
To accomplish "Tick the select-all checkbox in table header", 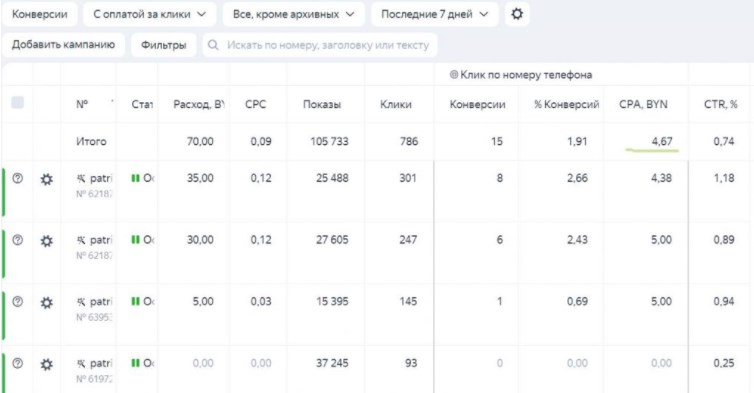I will coord(17,102).
